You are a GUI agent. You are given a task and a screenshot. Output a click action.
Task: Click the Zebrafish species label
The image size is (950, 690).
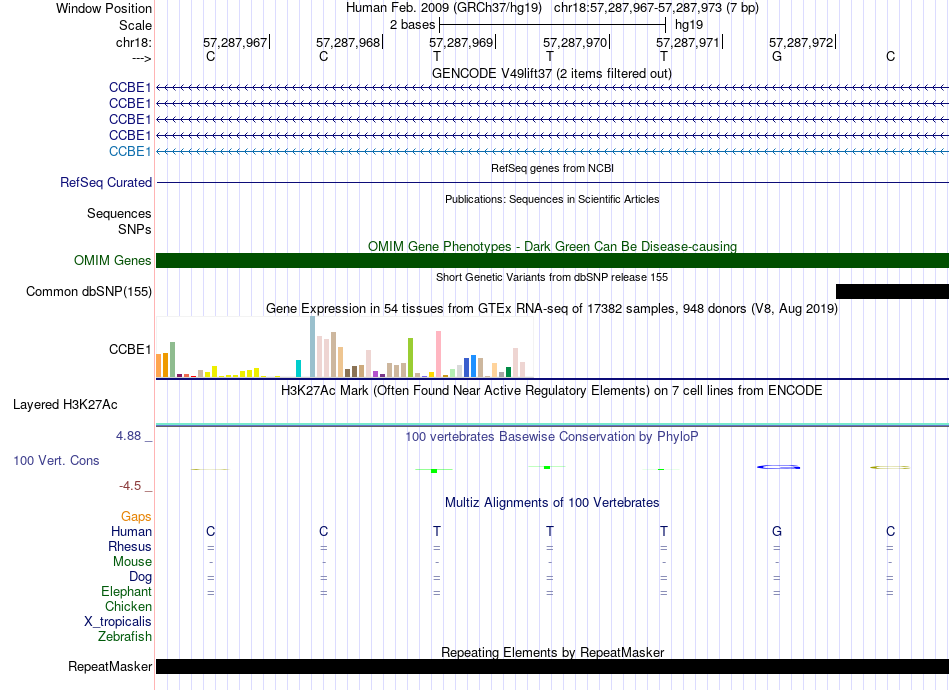[125, 637]
